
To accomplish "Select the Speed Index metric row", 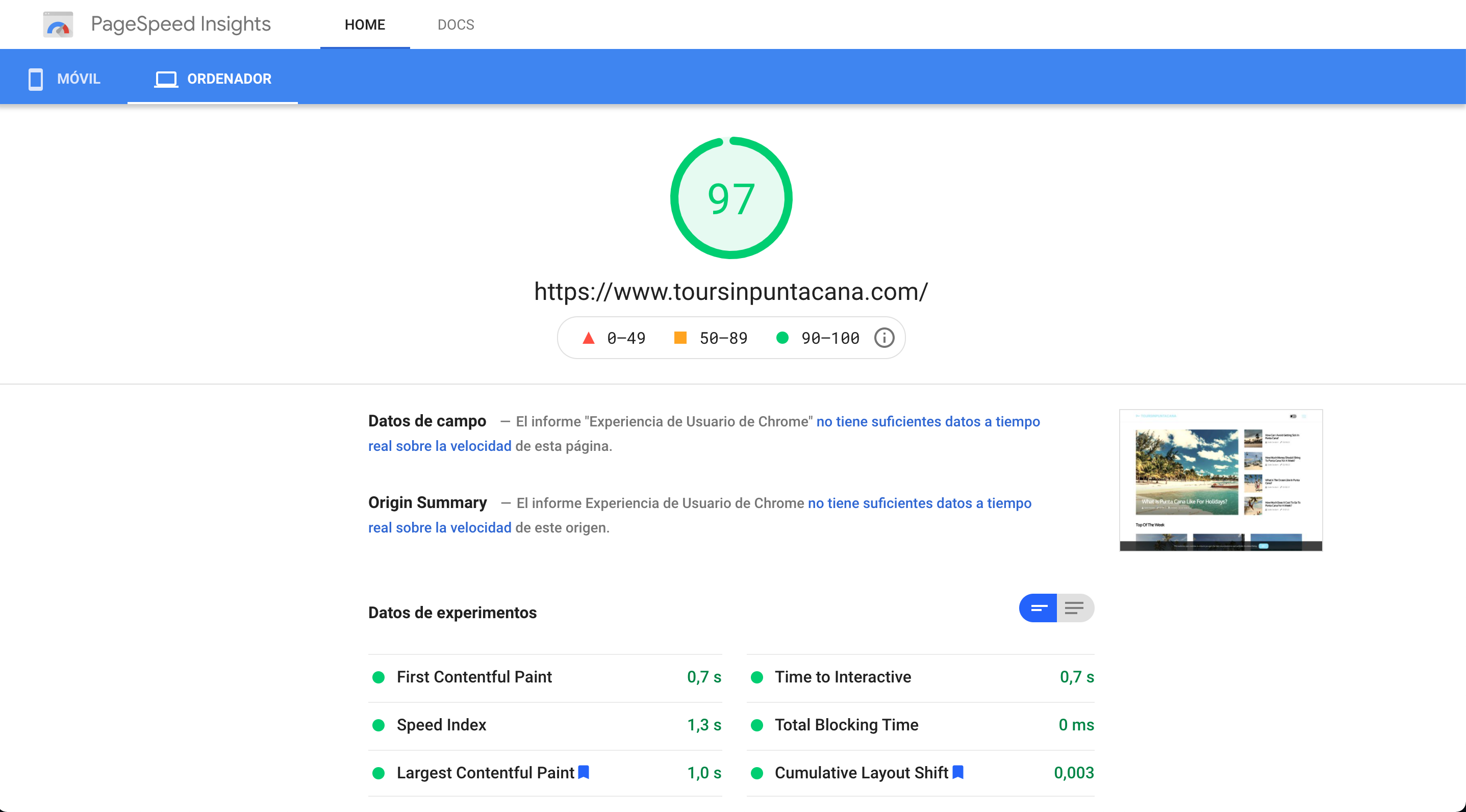I will pyautogui.click(x=441, y=724).
